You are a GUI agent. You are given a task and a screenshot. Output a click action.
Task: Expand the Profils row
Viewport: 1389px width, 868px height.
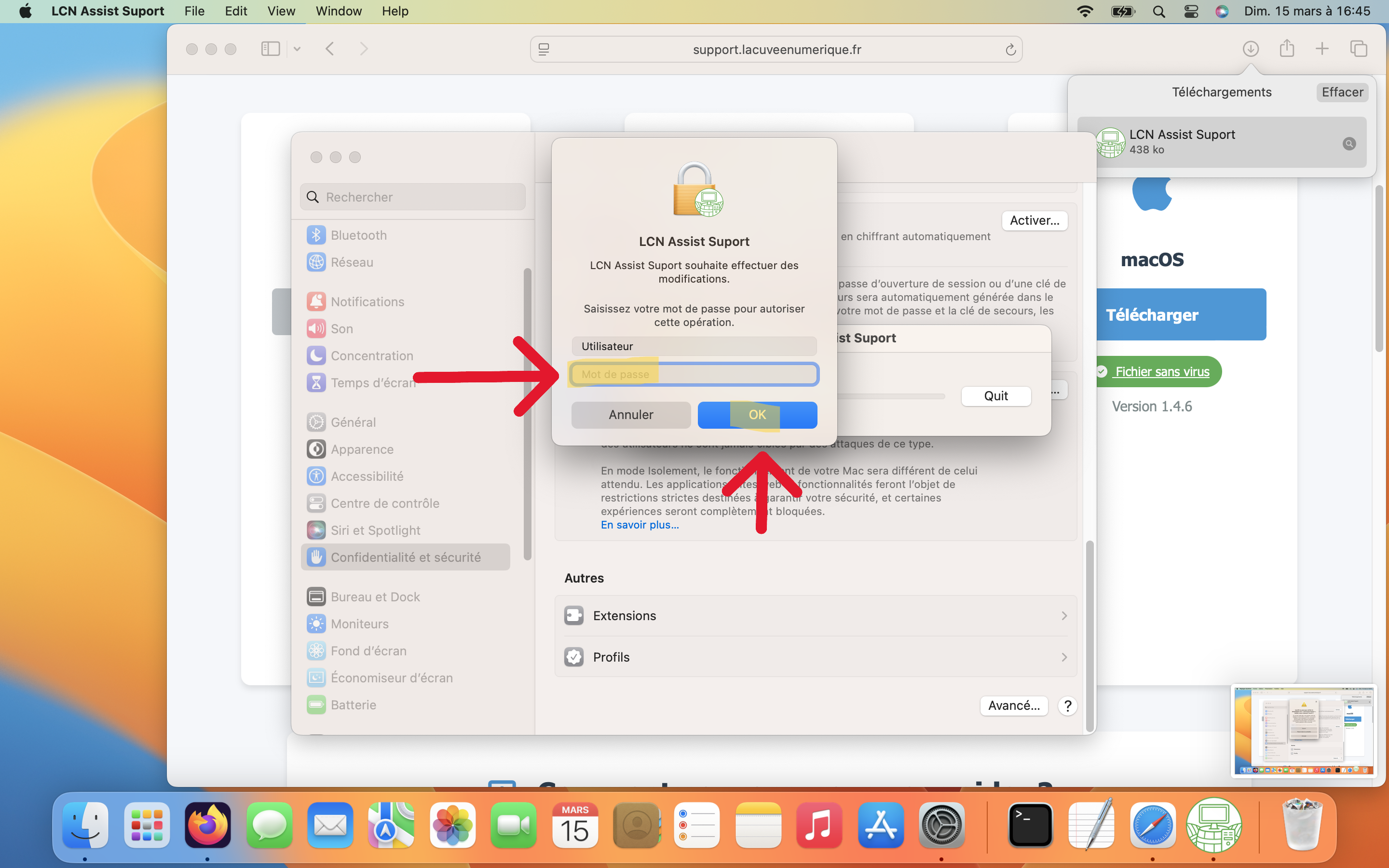point(816,657)
